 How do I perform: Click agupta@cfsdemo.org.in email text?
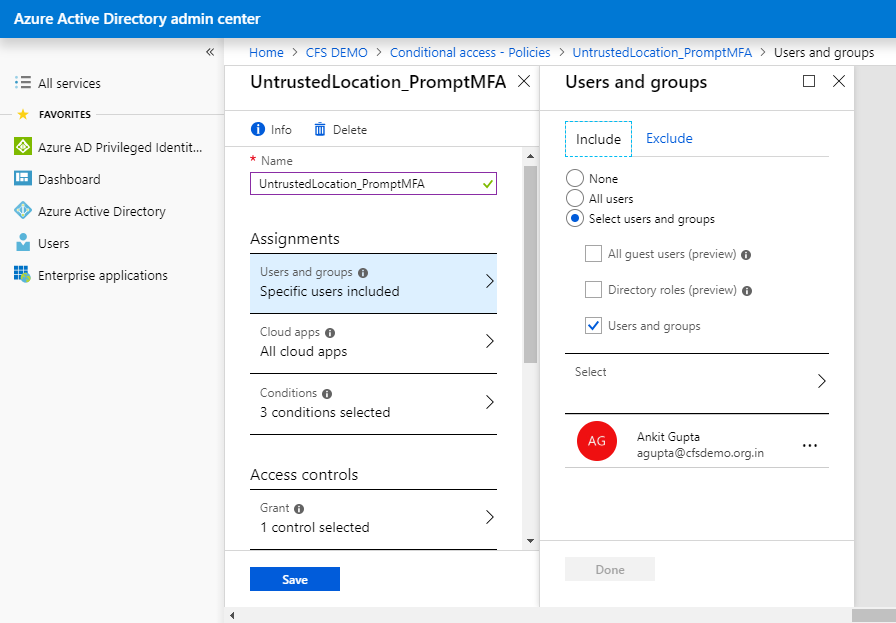pos(701,453)
